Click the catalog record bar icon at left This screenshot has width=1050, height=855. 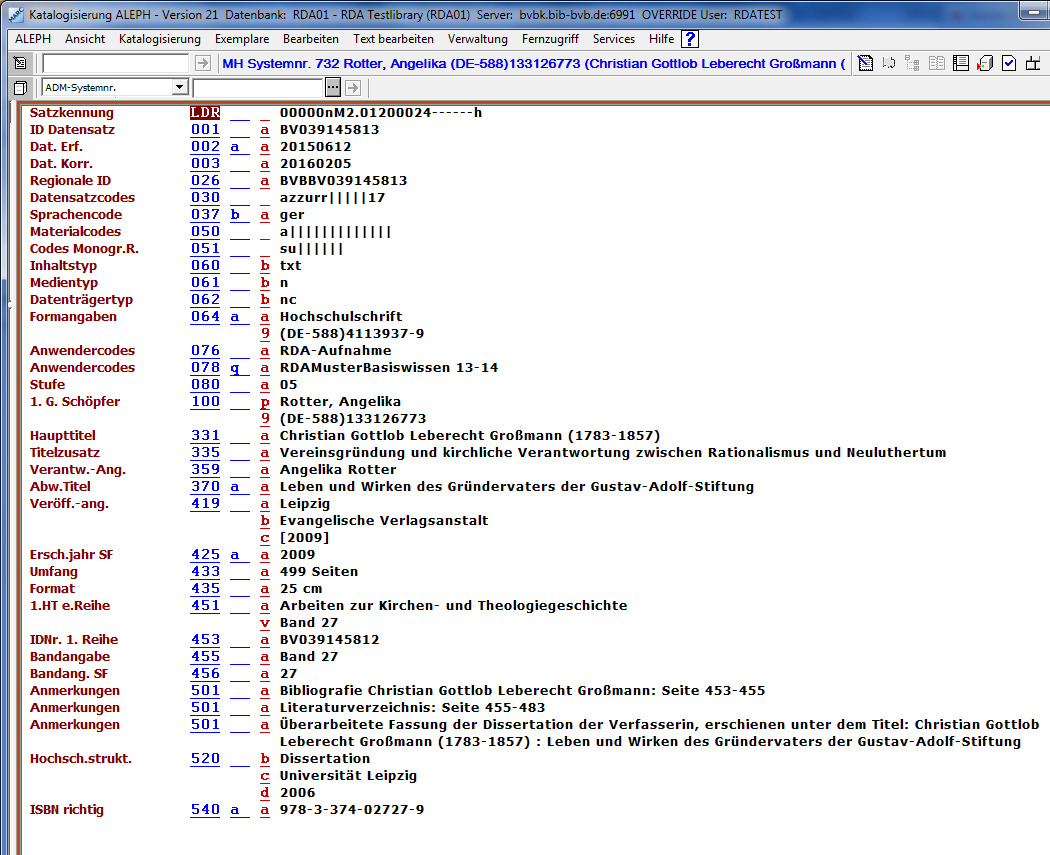(20, 63)
